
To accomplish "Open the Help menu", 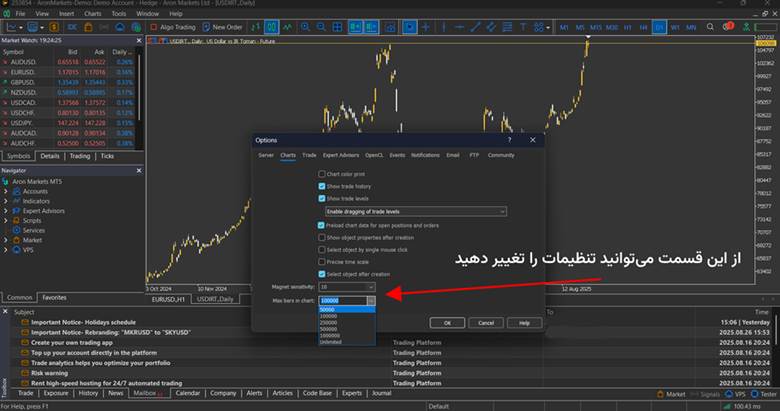I will pos(176,14).
